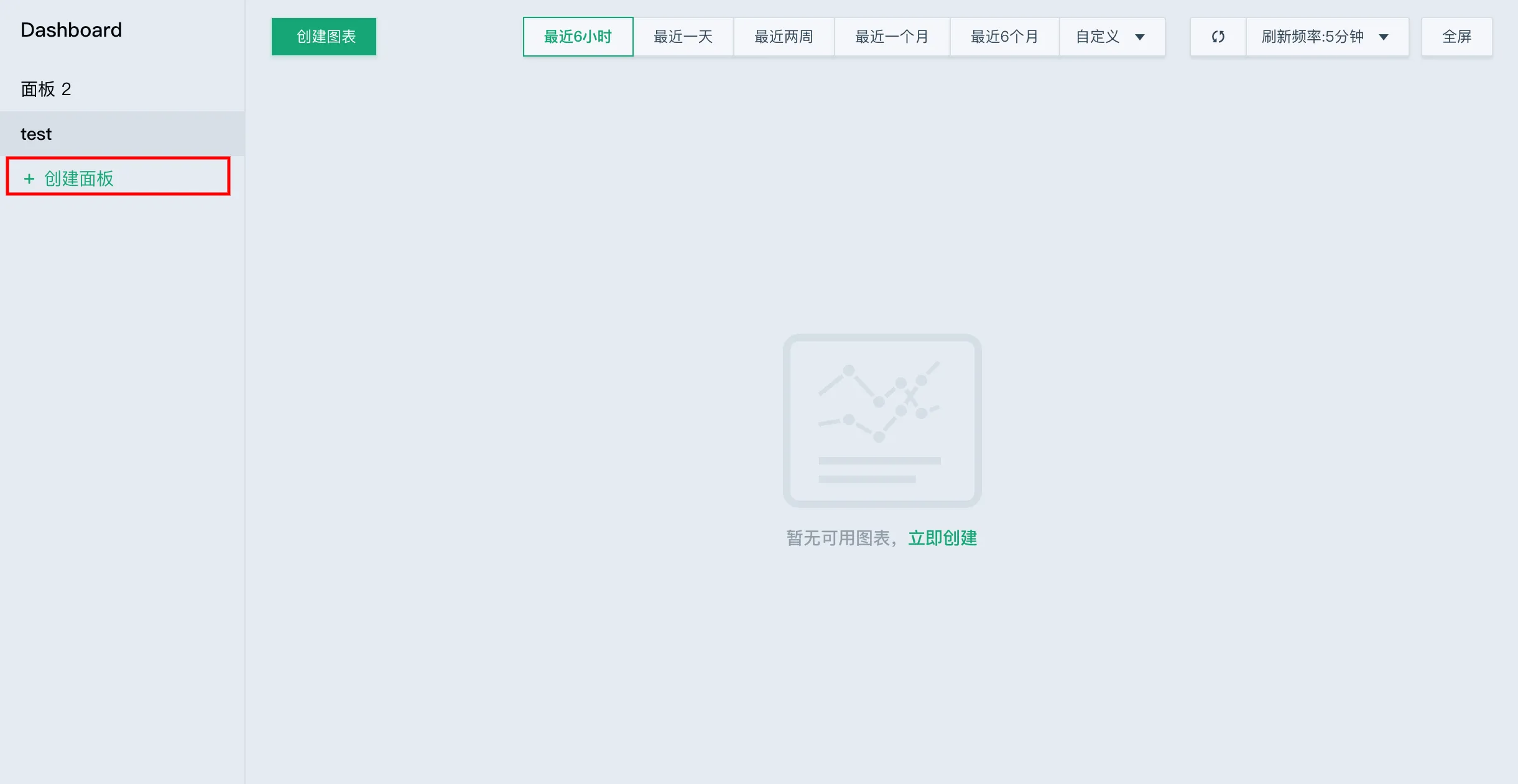Select the 最近两周 time range
This screenshot has width=1518, height=784.
click(x=783, y=37)
